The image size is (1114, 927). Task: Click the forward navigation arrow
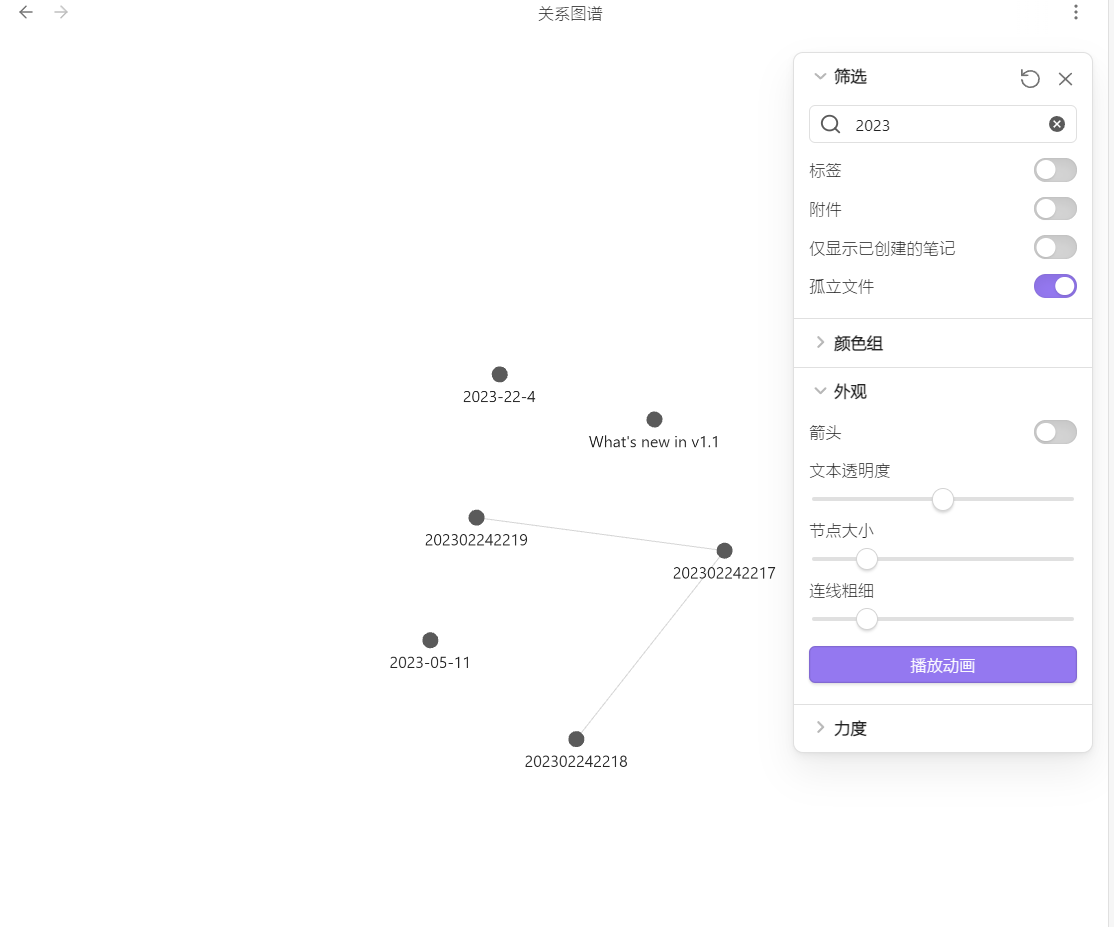click(60, 12)
